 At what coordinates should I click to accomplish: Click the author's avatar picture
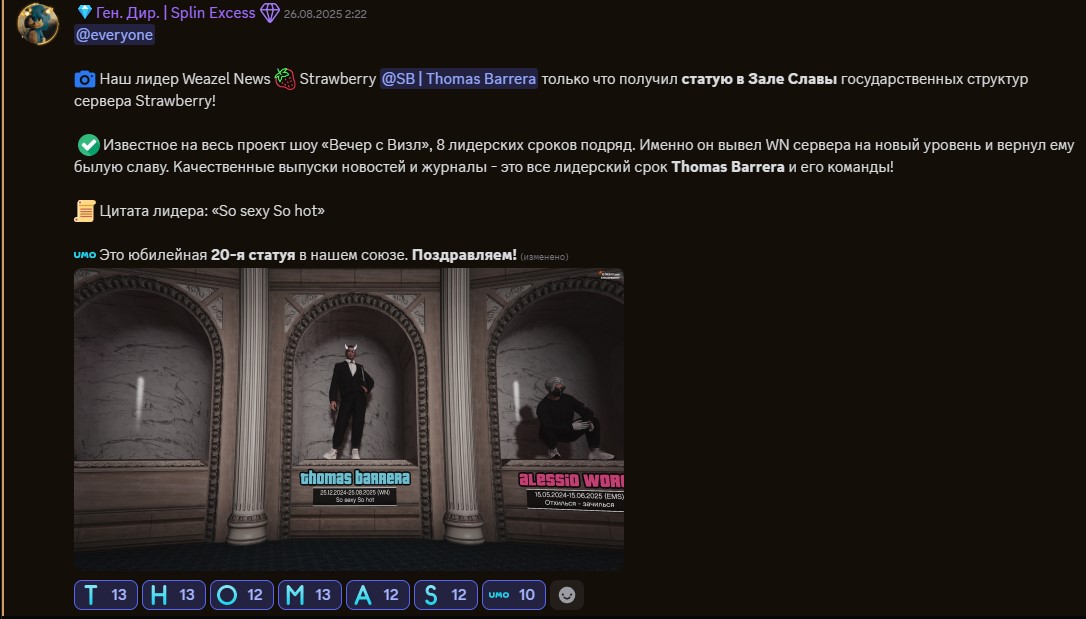click(x=36, y=26)
